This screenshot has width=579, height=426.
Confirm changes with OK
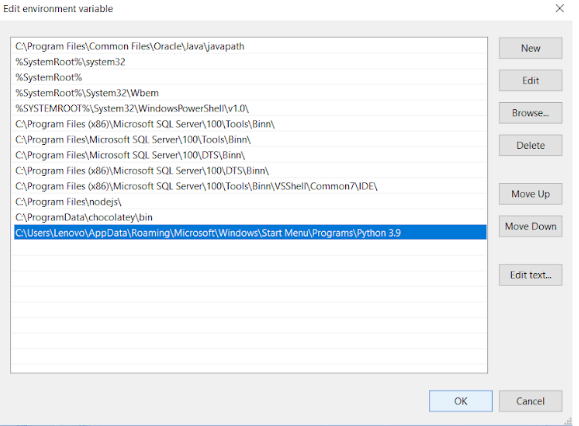pos(460,401)
